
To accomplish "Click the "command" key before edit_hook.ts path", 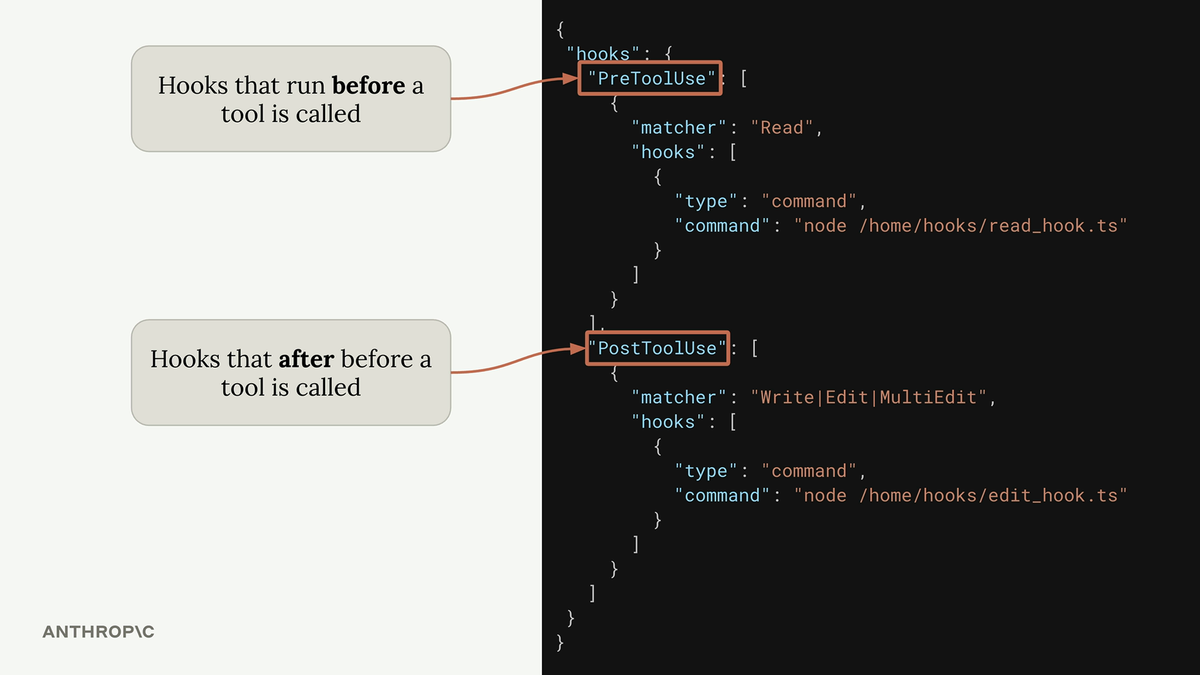I will point(722,495).
